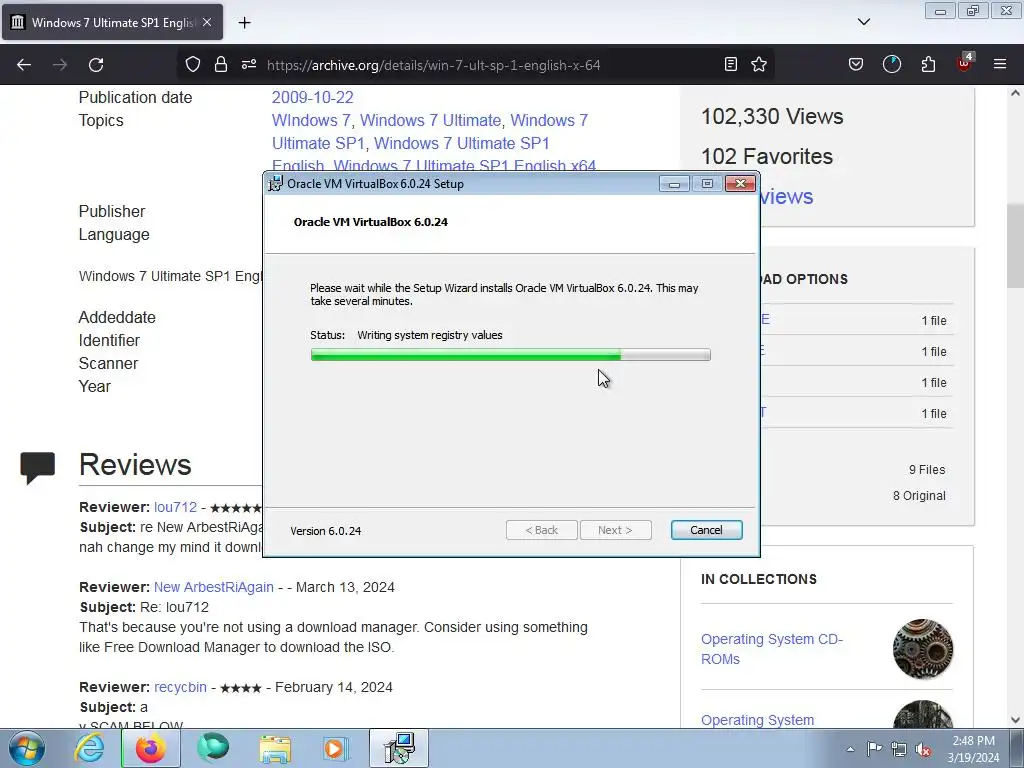Close the Windows 7 Ultimate SP1 tab

pyautogui.click(x=207, y=22)
